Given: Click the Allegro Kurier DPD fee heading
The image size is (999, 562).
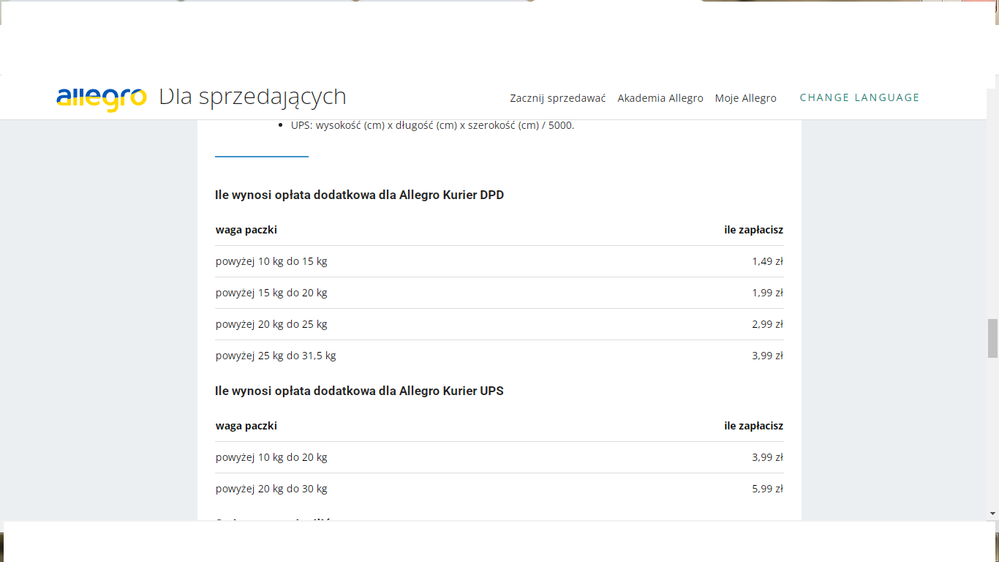Looking at the screenshot, I should click(x=359, y=195).
